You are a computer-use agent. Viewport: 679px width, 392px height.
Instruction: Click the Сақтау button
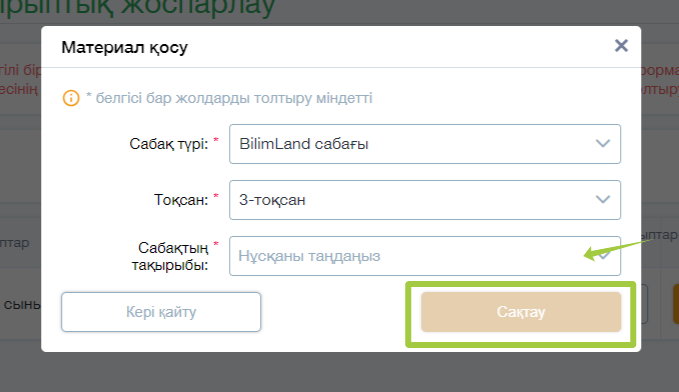point(521,312)
